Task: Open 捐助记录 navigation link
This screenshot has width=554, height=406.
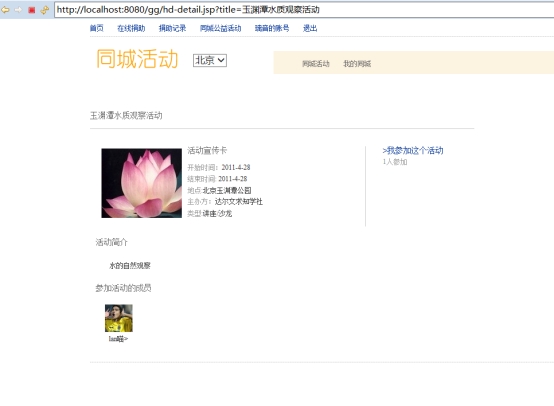Action: [x=172, y=28]
